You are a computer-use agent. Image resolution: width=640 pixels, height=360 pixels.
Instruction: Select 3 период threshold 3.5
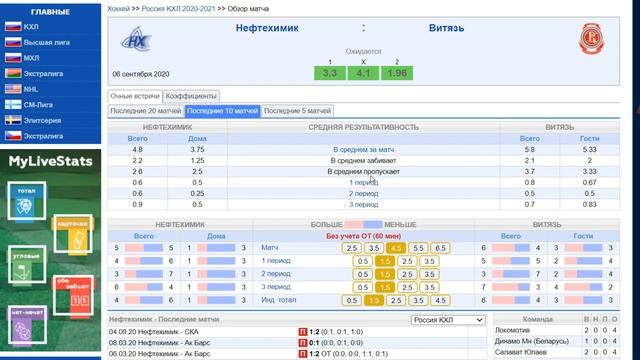[429, 287]
